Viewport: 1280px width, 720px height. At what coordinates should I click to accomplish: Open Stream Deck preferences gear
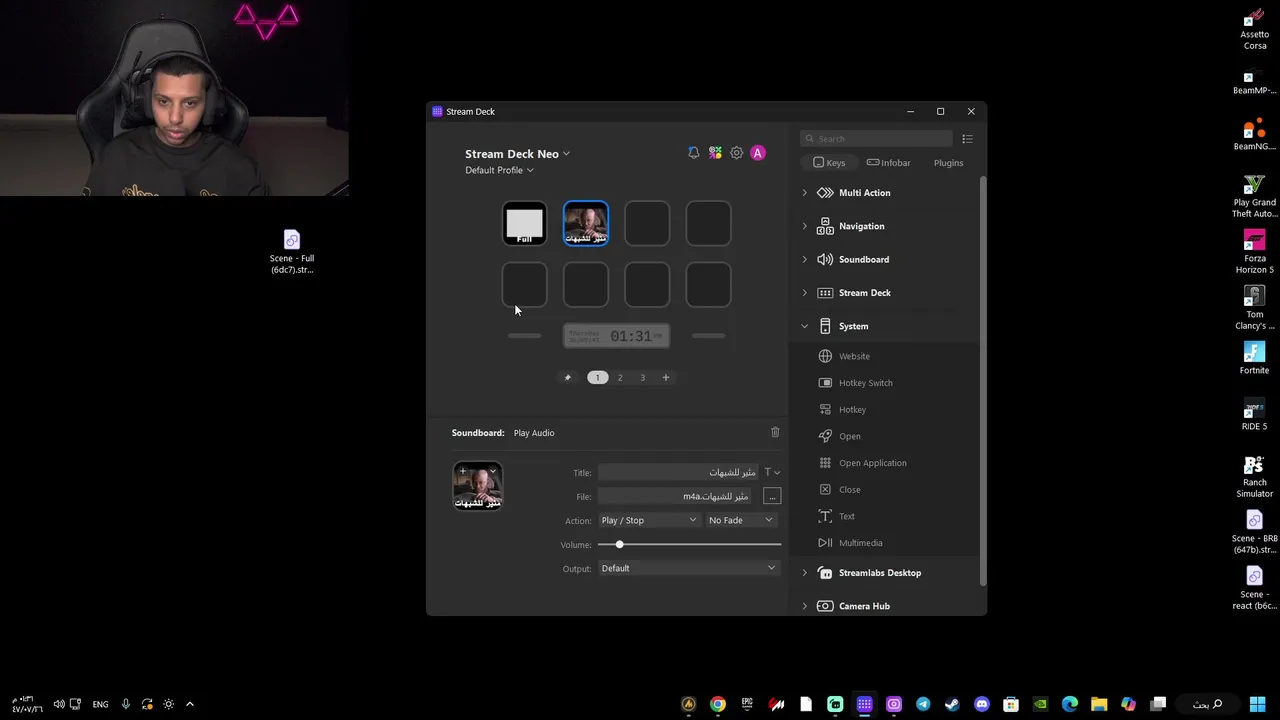point(736,153)
